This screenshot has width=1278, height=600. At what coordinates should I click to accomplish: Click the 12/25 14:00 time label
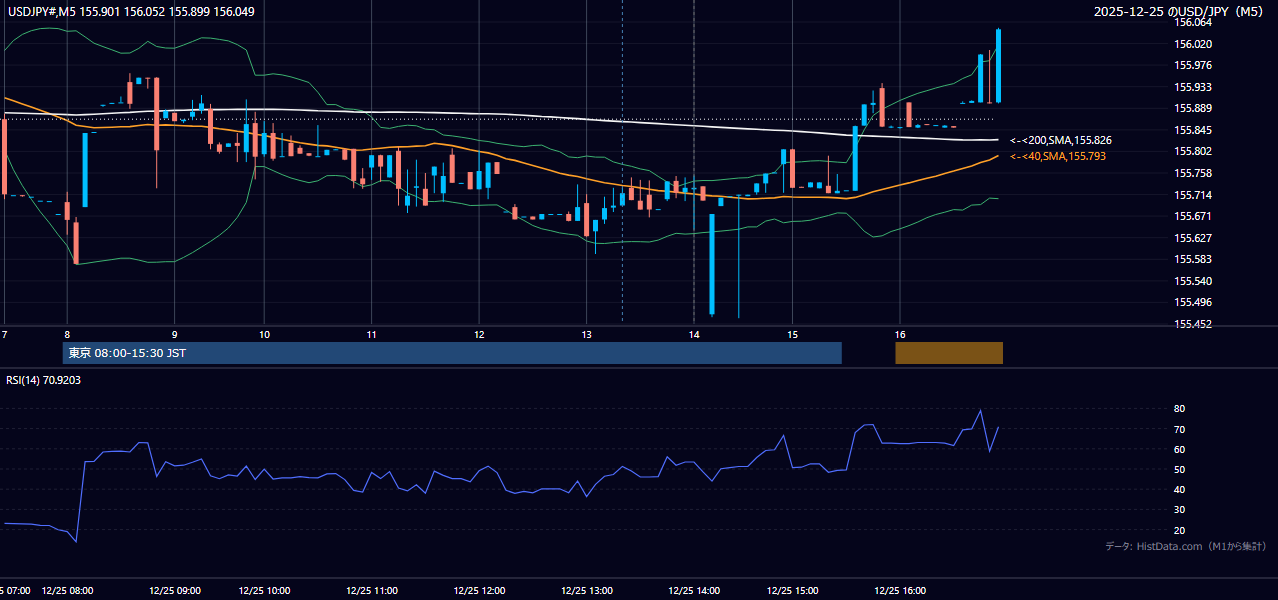pos(694,590)
